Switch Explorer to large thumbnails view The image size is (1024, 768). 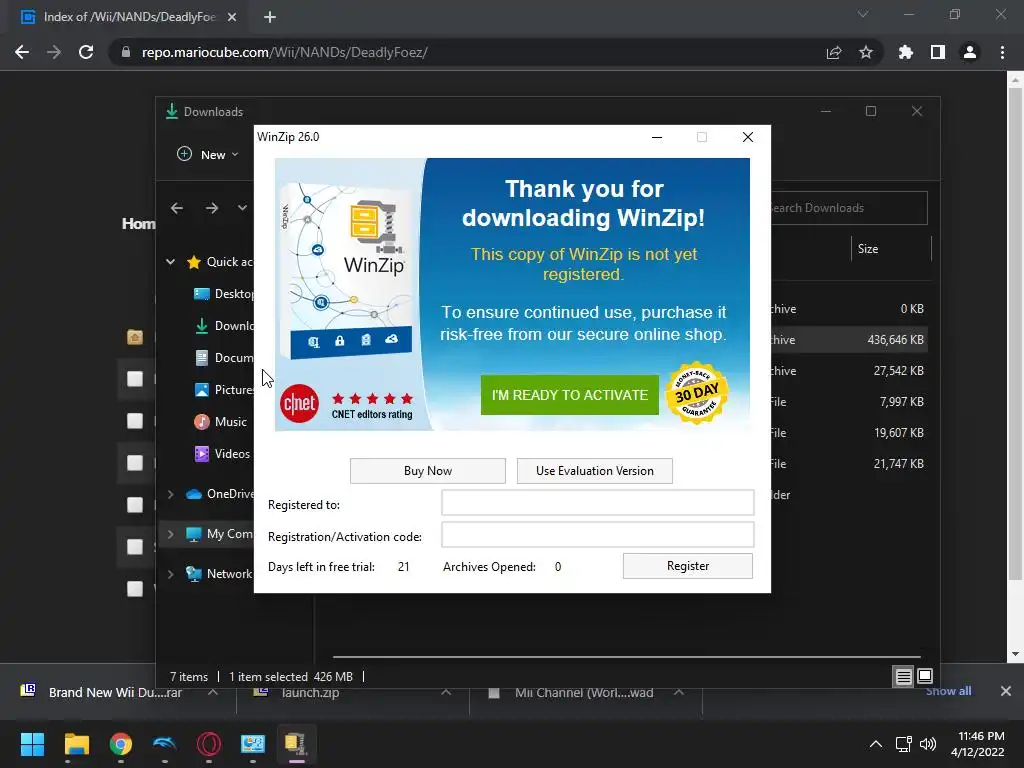(x=925, y=676)
